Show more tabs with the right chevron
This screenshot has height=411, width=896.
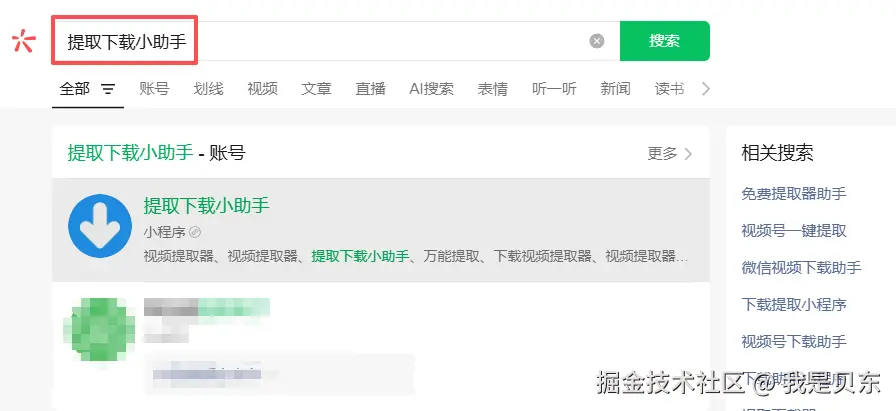coord(706,89)
